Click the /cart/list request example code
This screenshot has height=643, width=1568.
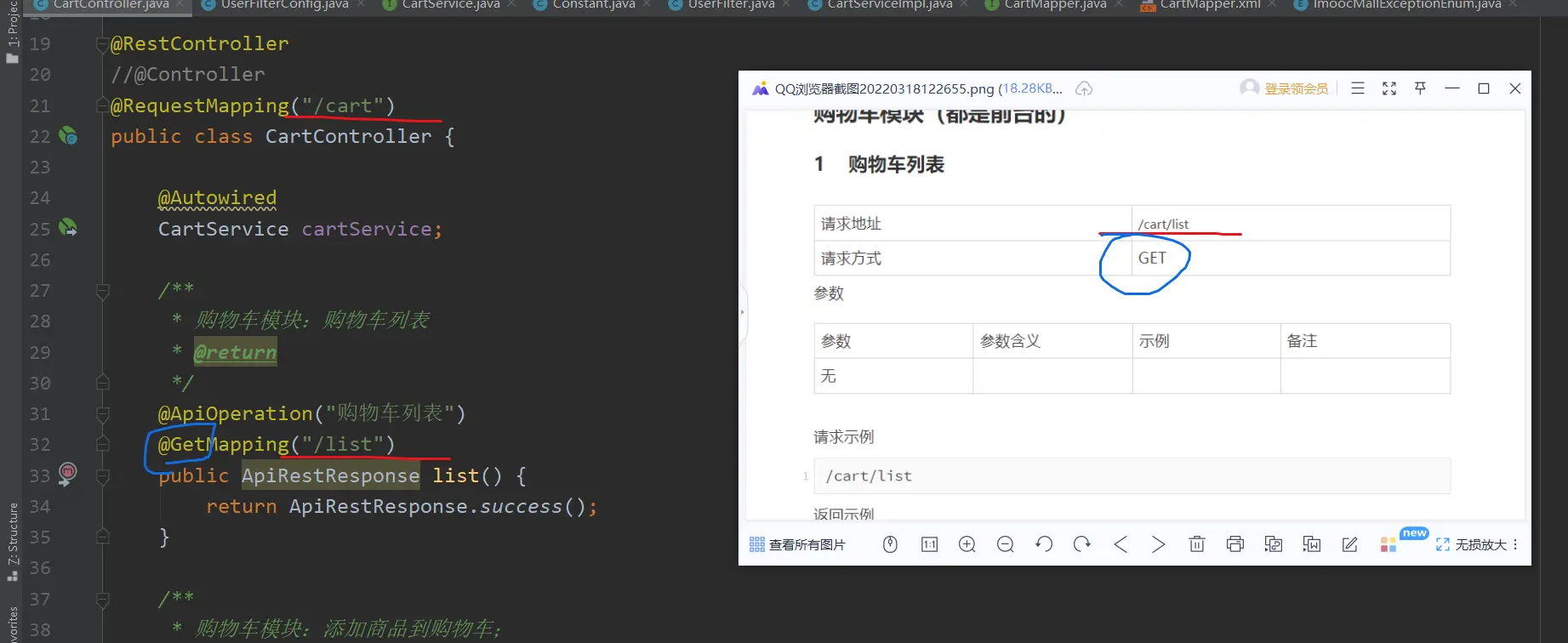point(869,475)
